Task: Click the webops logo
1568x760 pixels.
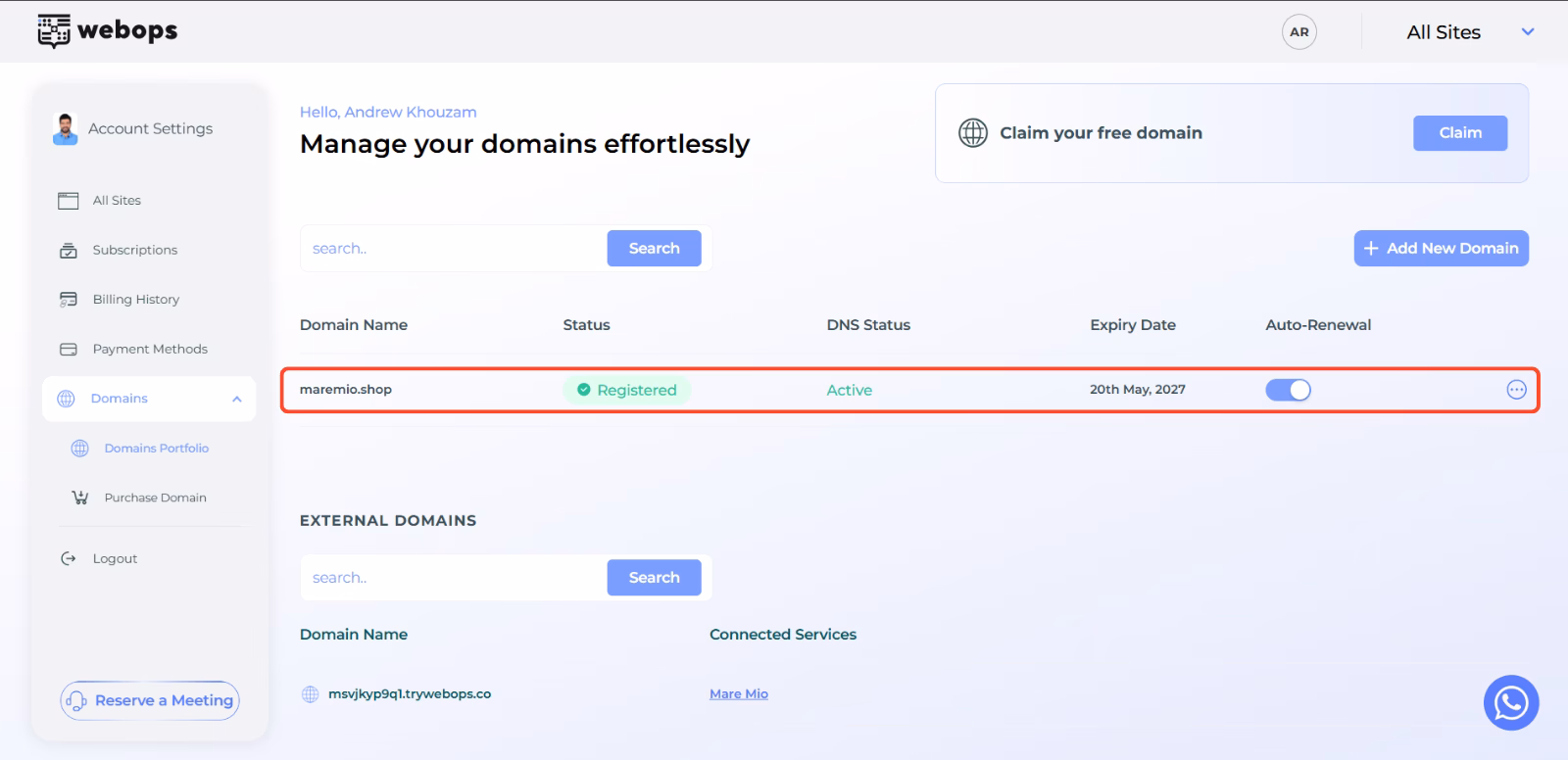Action: pyautogui.click(x=107, y=30)
